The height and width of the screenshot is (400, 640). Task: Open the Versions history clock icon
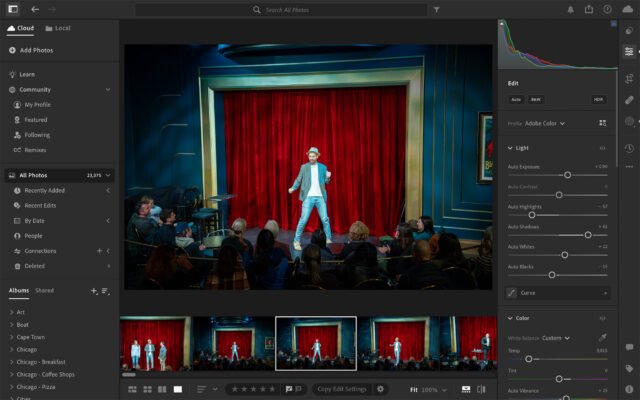629,148
